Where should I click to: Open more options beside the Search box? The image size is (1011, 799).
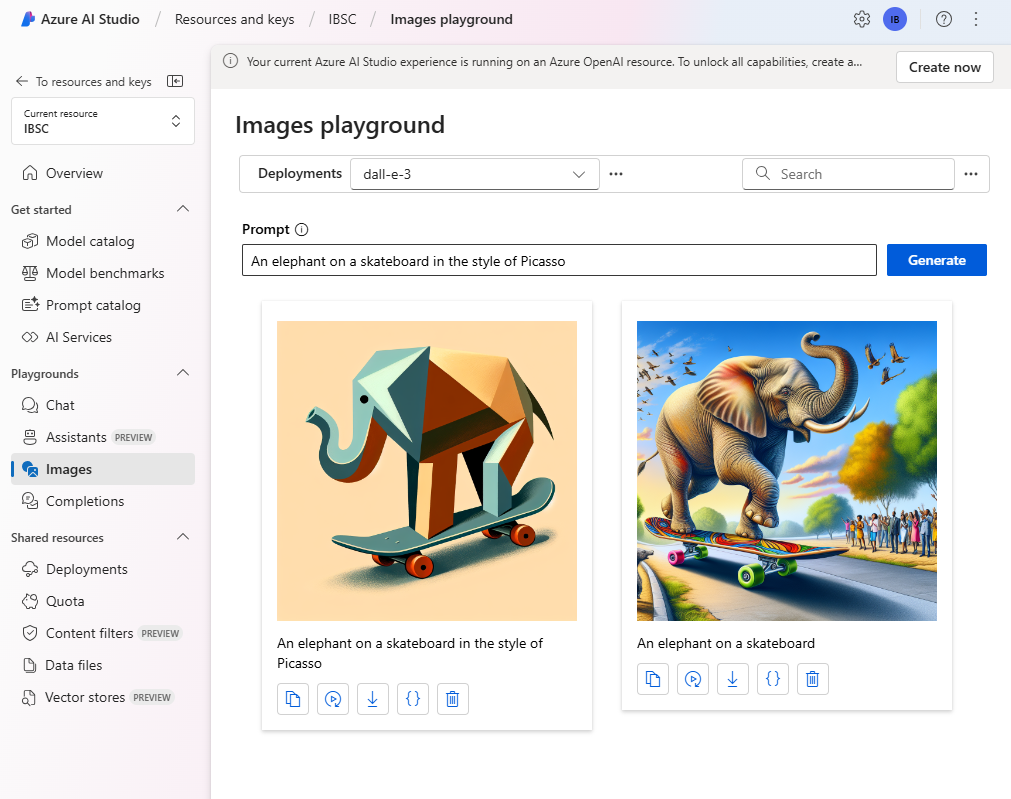click(971, 174)
